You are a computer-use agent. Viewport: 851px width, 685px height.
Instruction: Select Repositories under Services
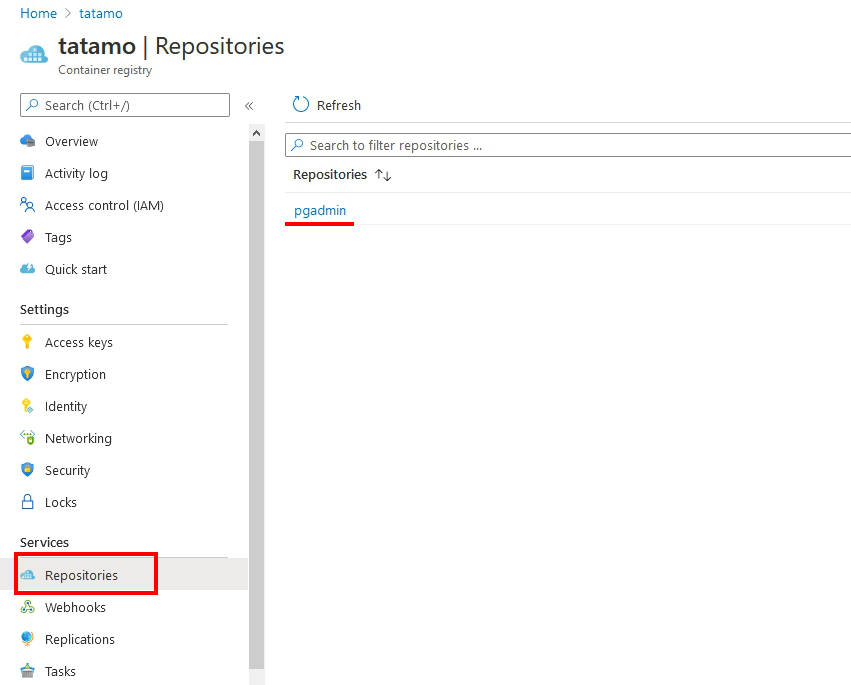81,575
